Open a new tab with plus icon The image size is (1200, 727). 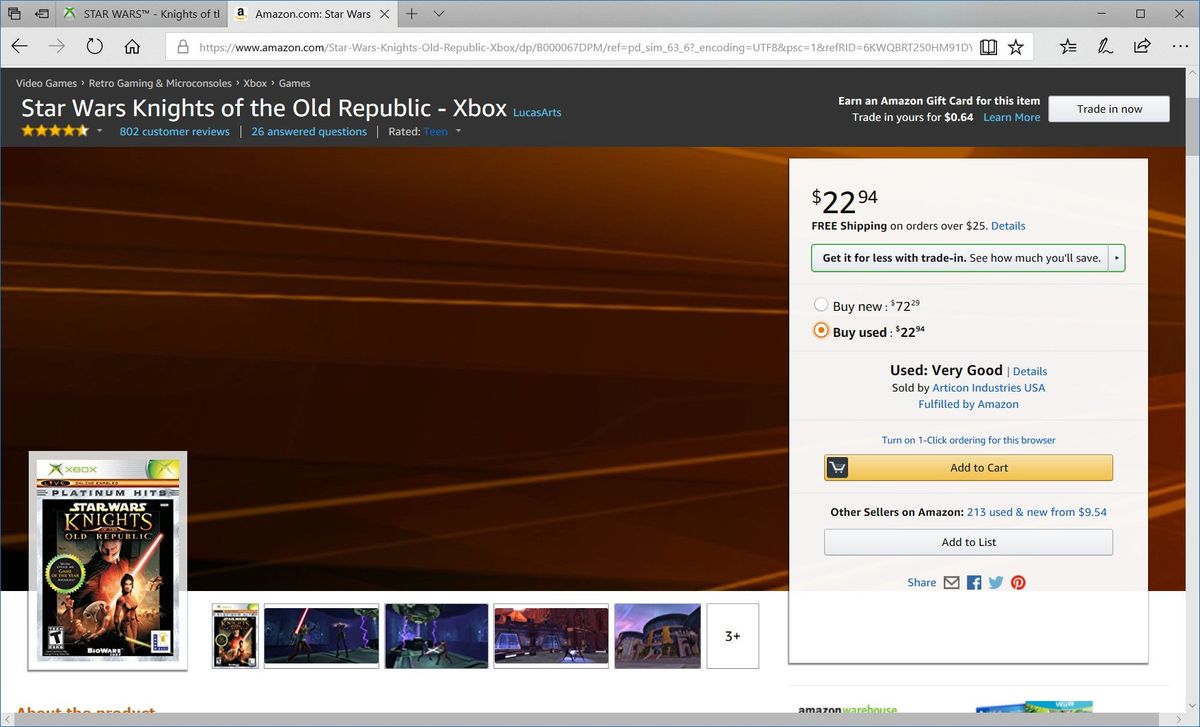pos(411,14)
